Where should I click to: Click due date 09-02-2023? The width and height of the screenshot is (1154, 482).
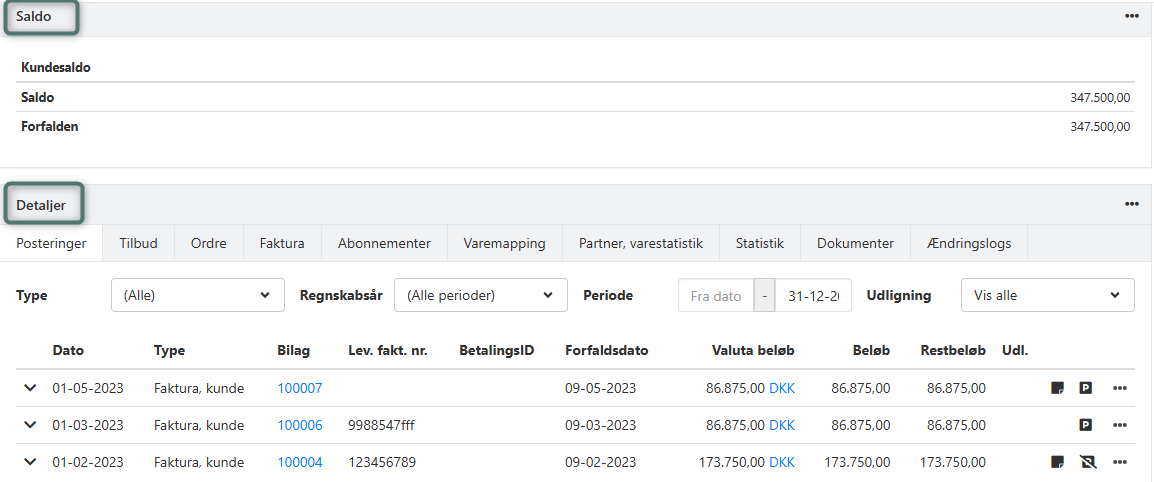(x=601, y=463)
